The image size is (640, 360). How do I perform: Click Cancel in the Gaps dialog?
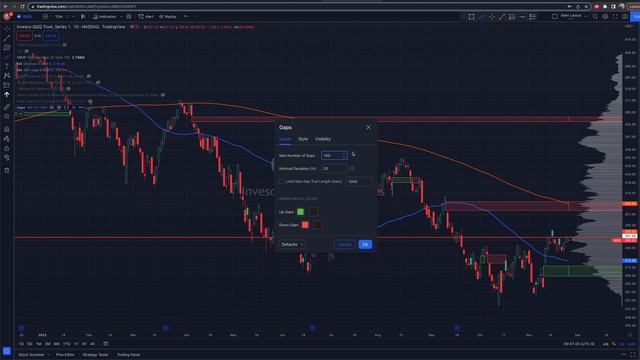click(x=344, y=244)
